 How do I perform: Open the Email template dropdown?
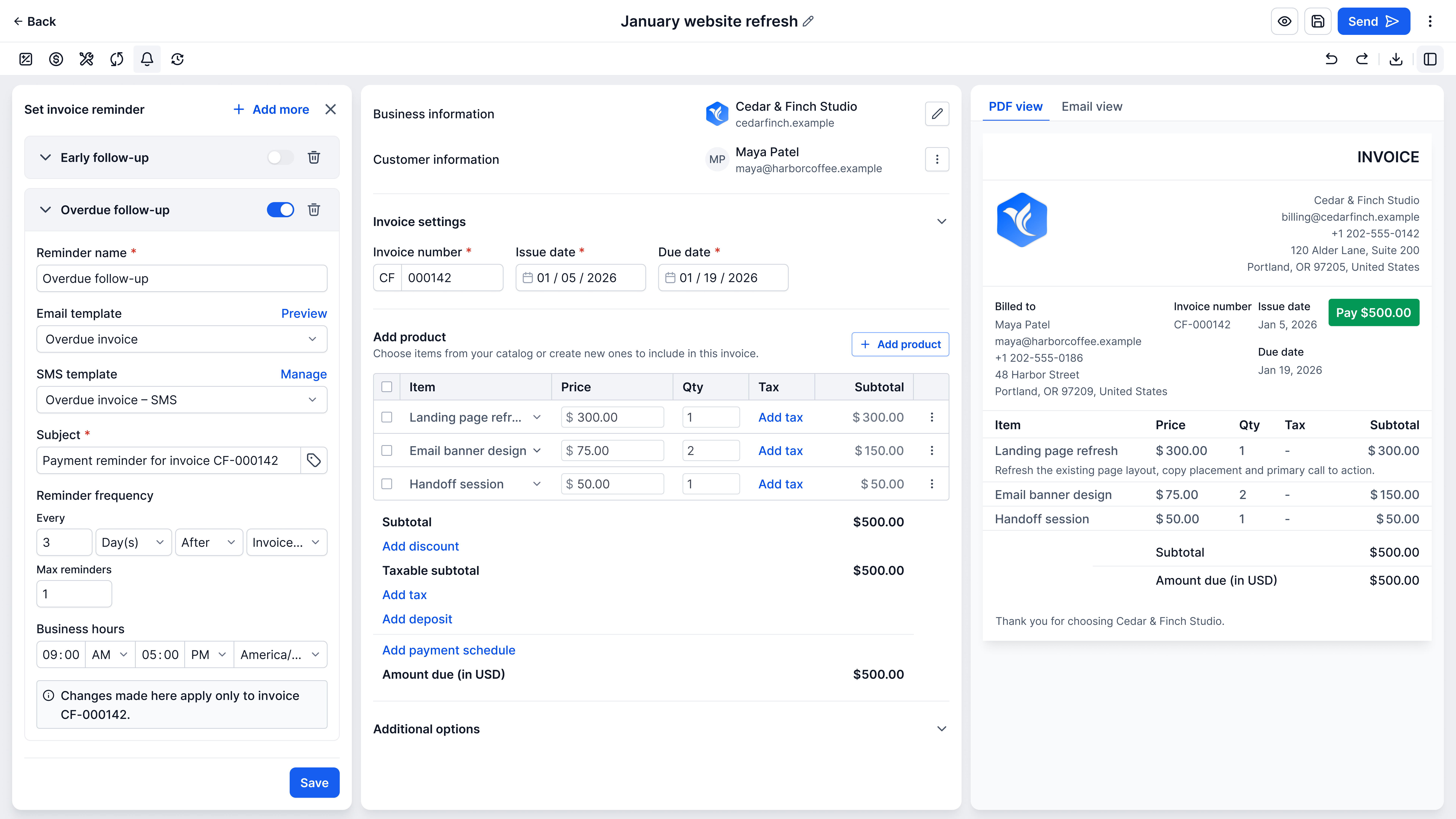182,339
